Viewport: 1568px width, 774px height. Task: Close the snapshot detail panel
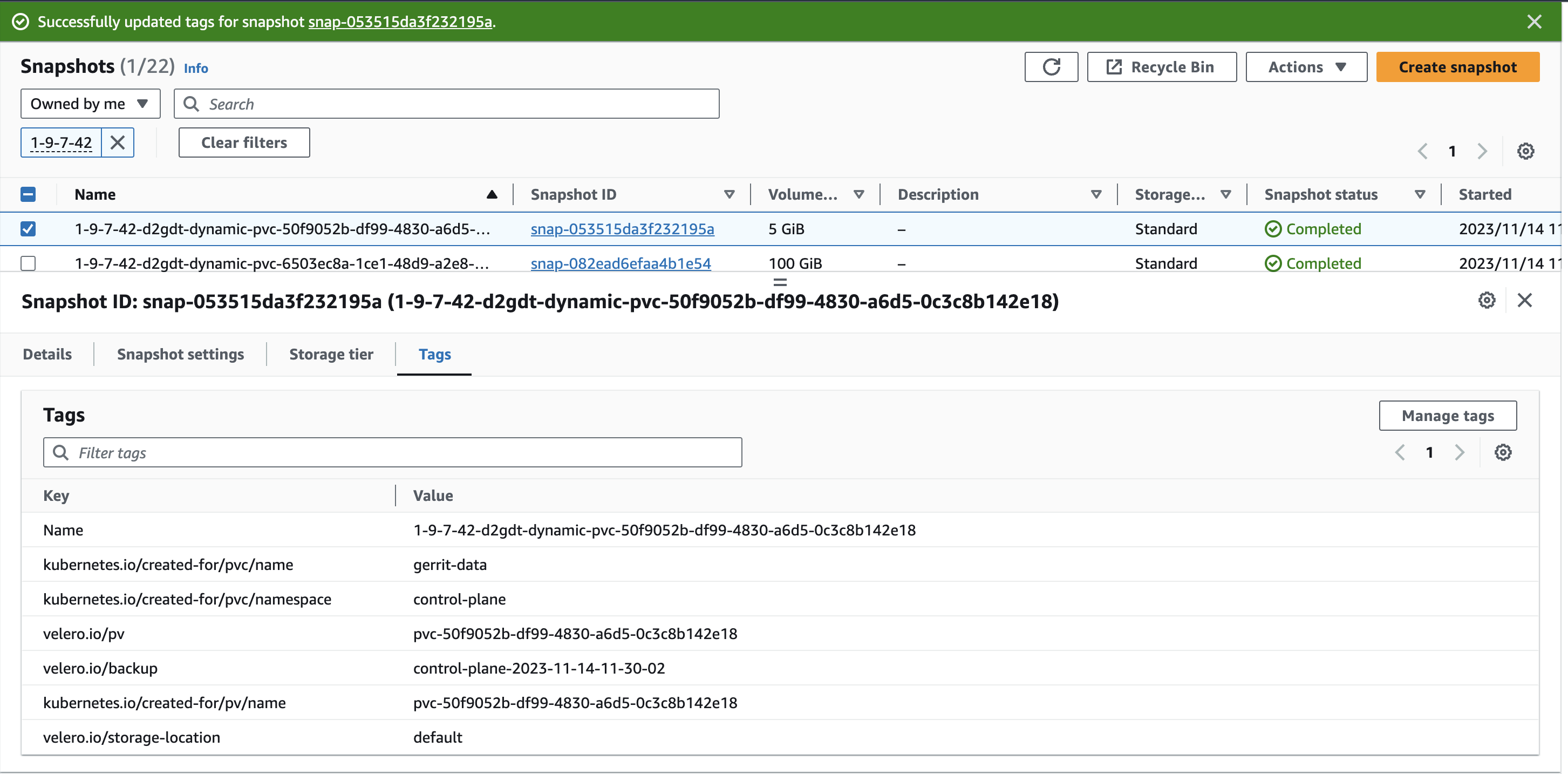pyautogui.click(x=1524, y=300)
